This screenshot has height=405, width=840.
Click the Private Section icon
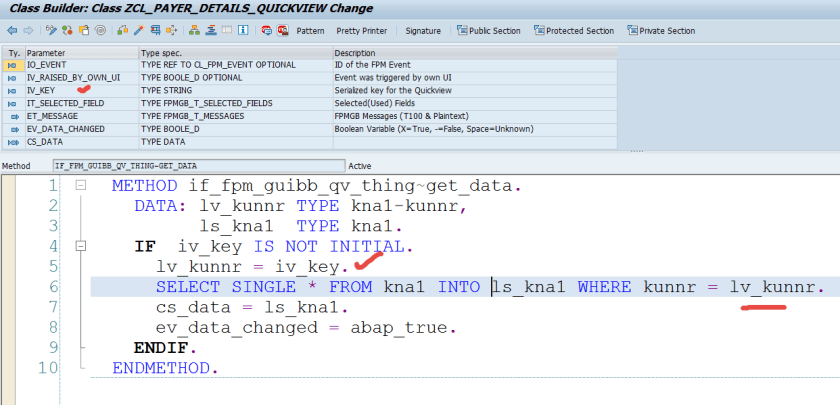coord(633,31)
